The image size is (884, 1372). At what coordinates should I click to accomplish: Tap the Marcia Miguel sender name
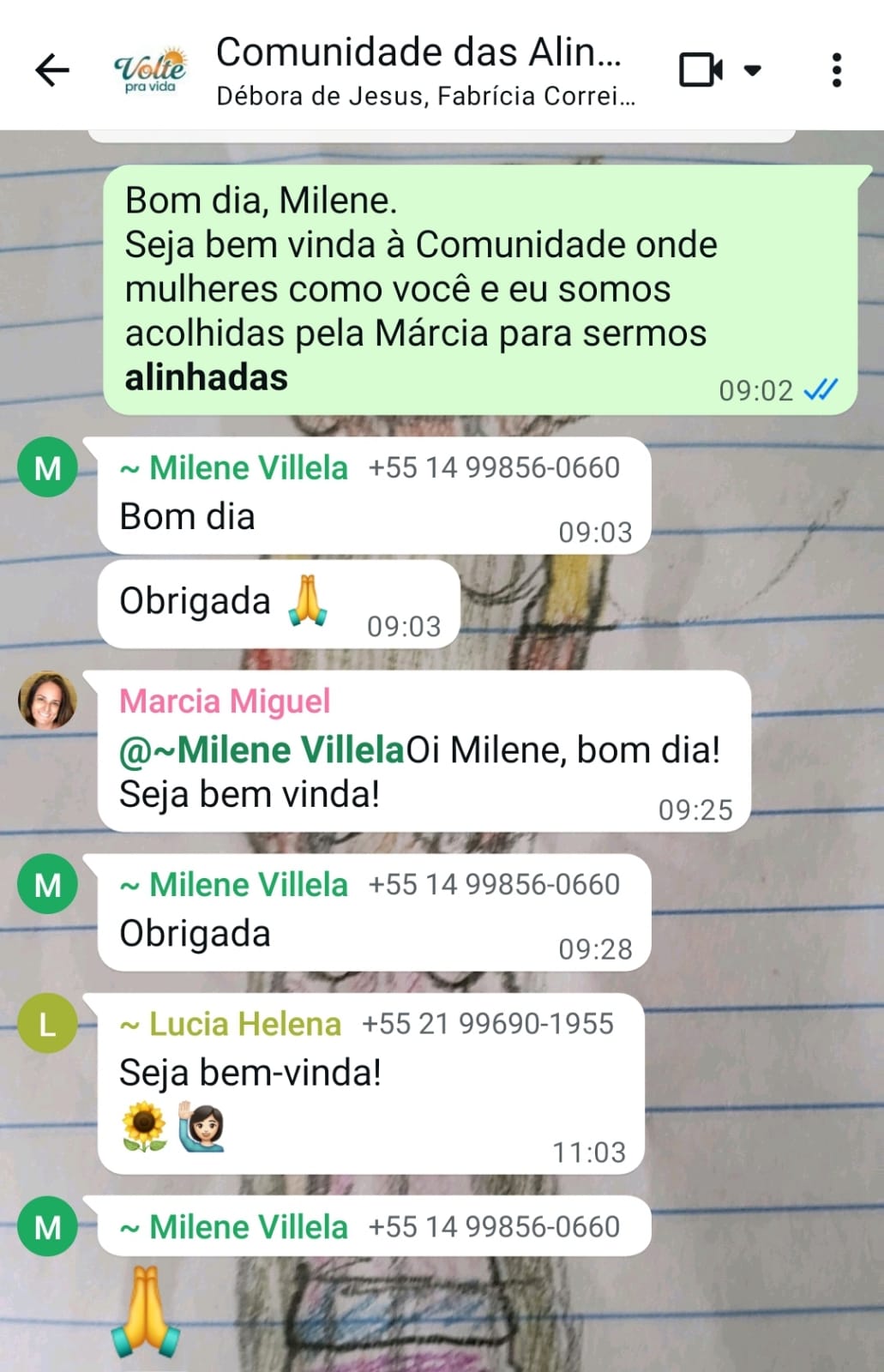(x=225, y=701)
